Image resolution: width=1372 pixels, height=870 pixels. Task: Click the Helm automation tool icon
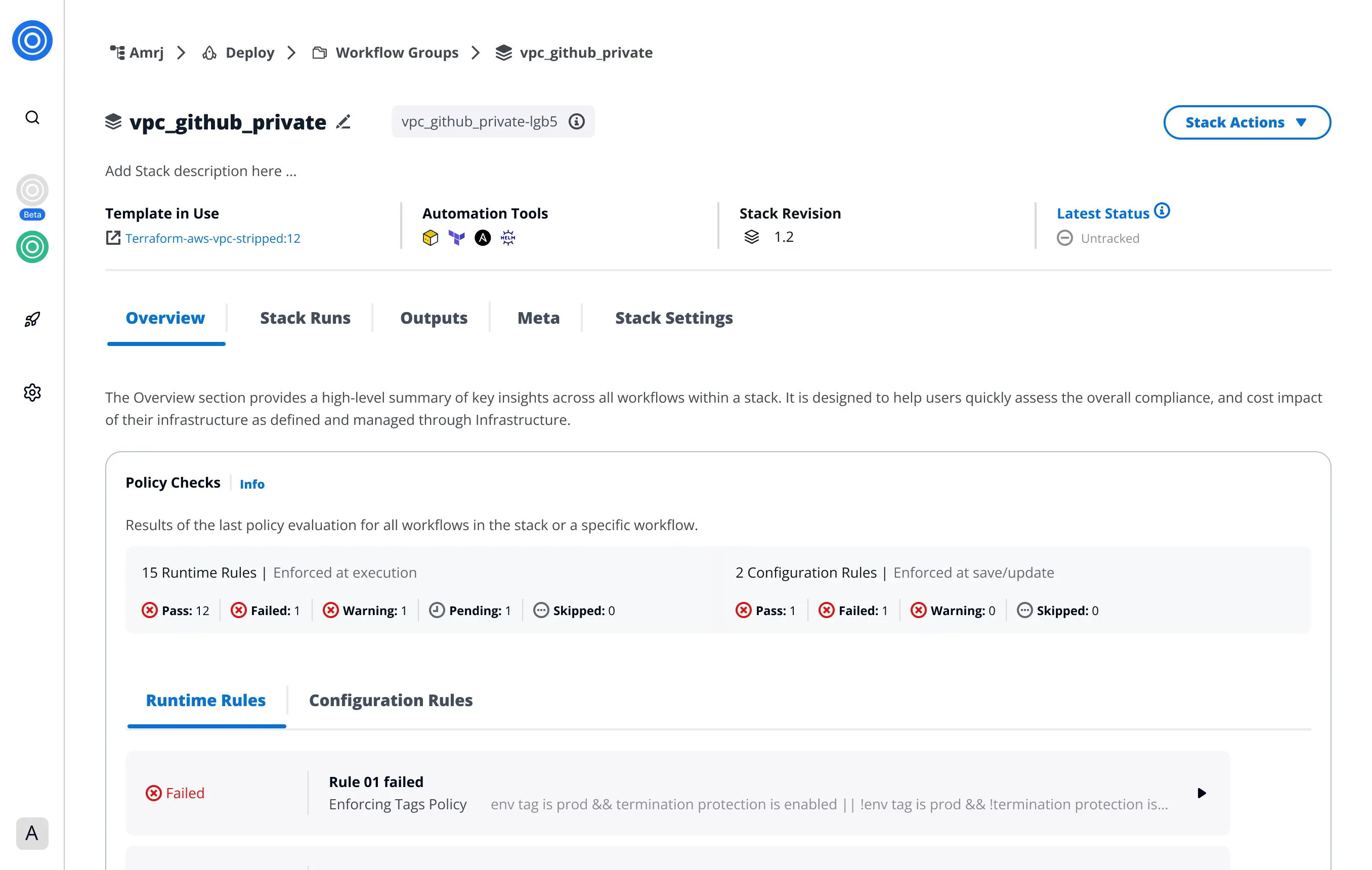pos(507,238)
